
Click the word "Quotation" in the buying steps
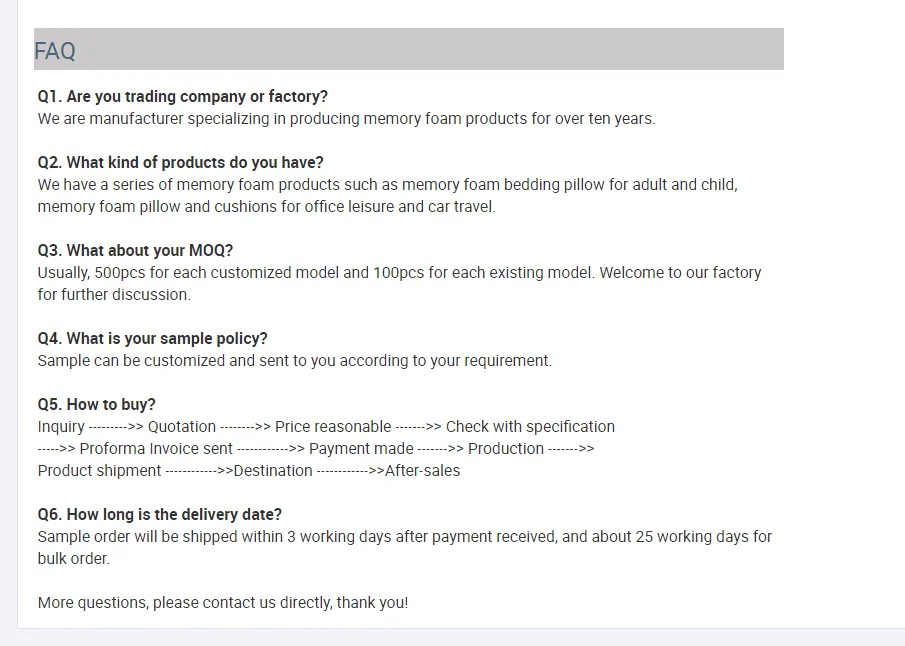(182, 427)
